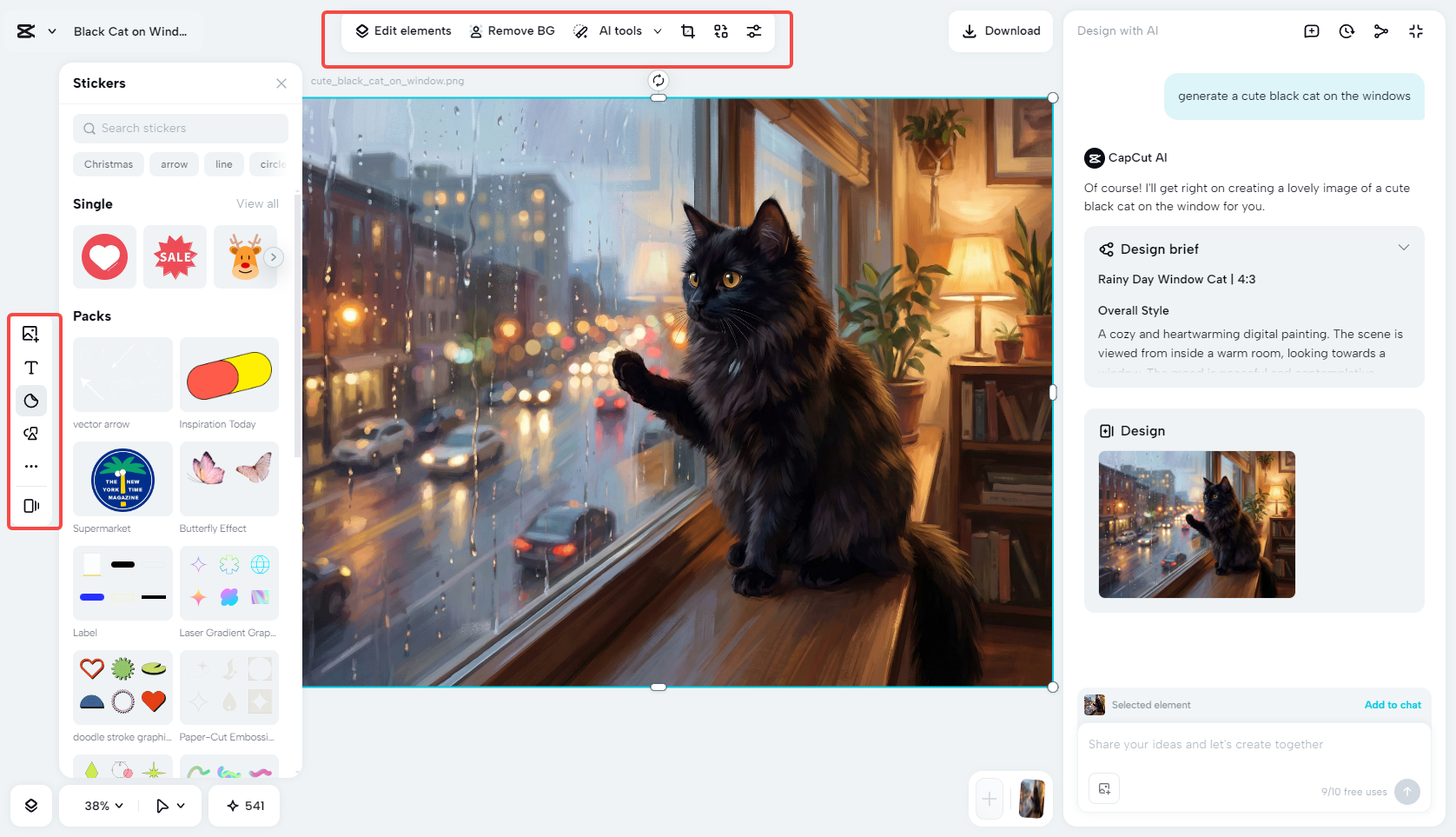Focus the share your ideas chat input
Screen dimensions: 1456x837
(x=1254, y=746)
